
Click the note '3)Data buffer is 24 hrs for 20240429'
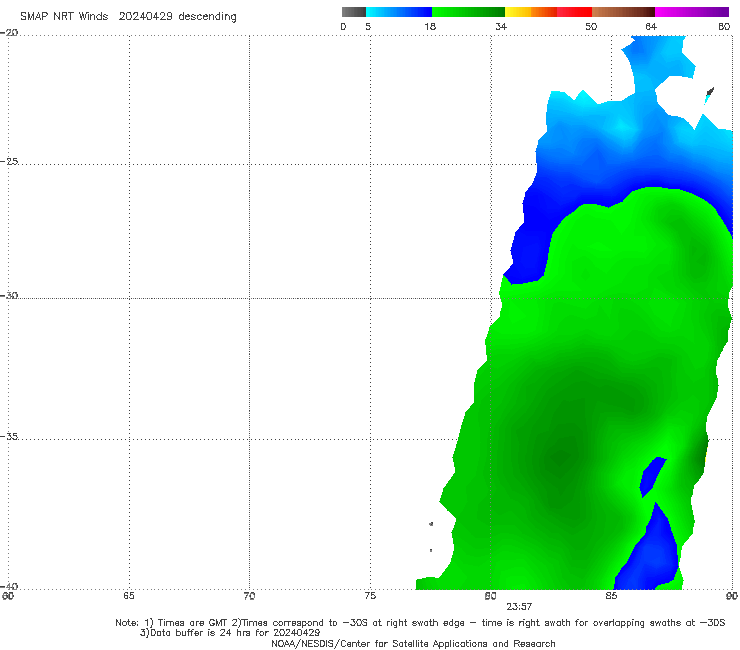coord(230,633)
